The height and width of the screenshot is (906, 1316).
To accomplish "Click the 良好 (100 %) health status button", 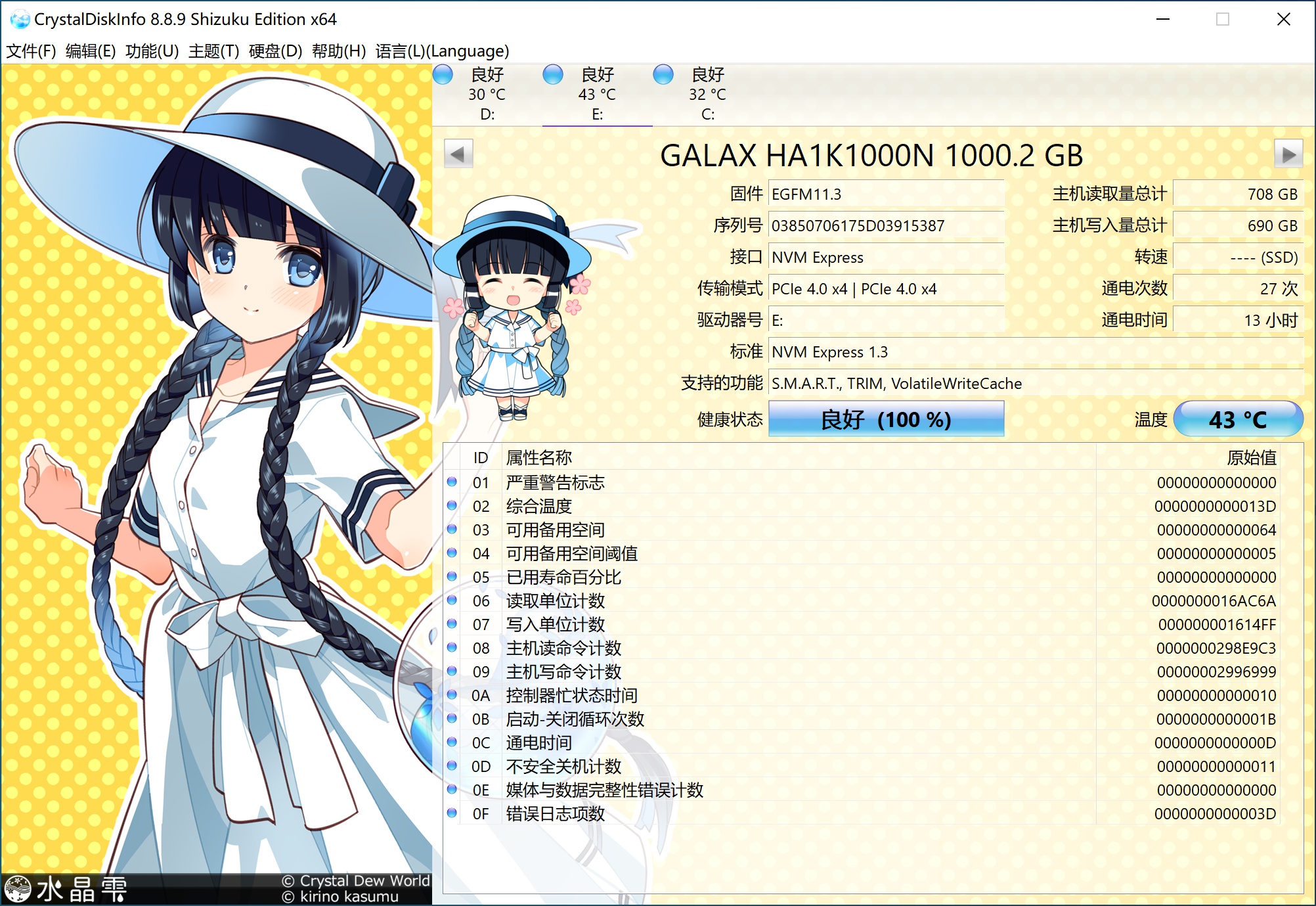I will pos(886,419).
